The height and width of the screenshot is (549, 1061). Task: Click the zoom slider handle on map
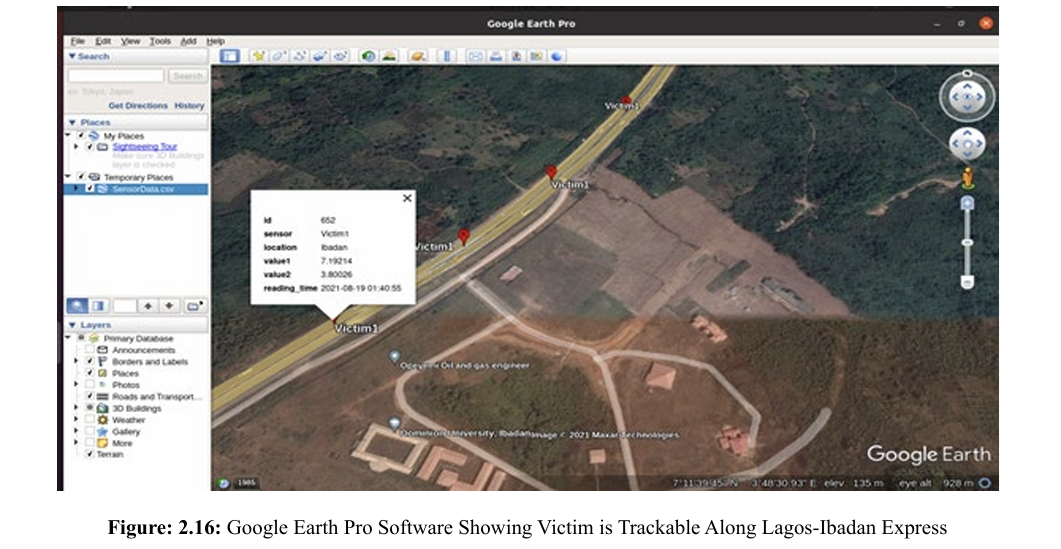(967, 242)
